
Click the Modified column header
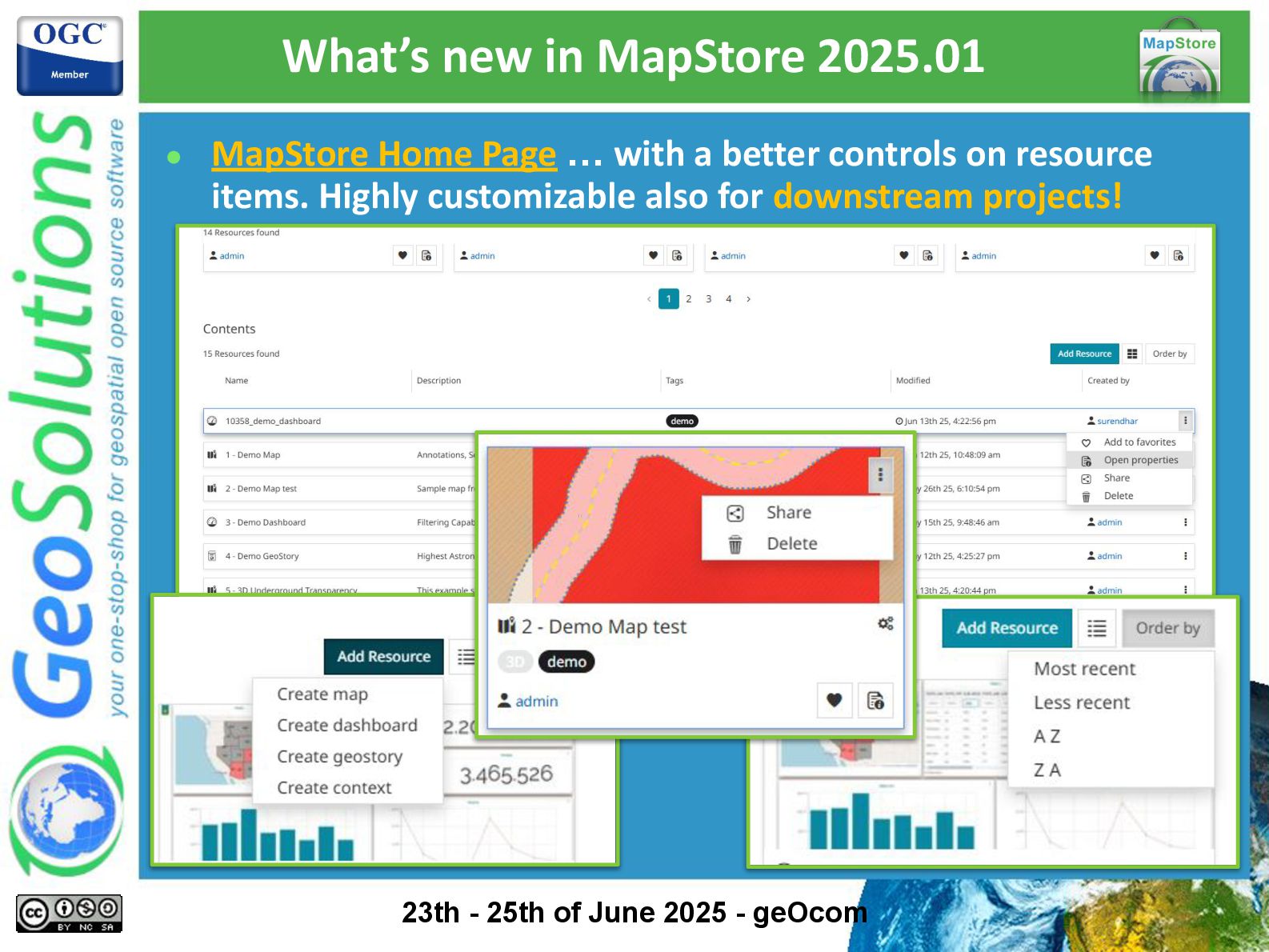point(913,381)
